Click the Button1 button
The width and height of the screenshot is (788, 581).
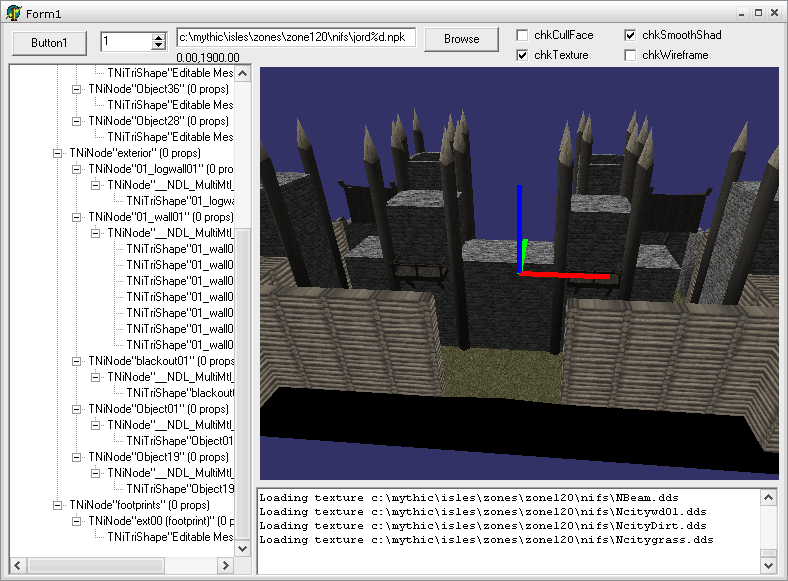tap(49, 43)
